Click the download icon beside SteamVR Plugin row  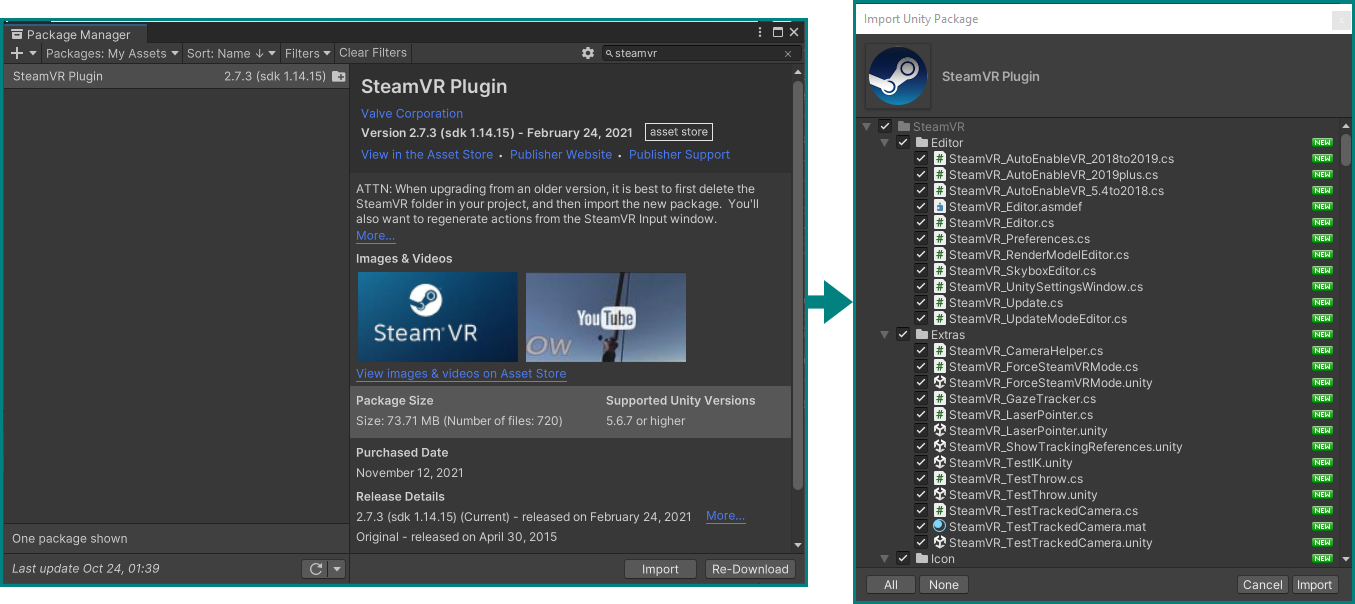point(339,76)
